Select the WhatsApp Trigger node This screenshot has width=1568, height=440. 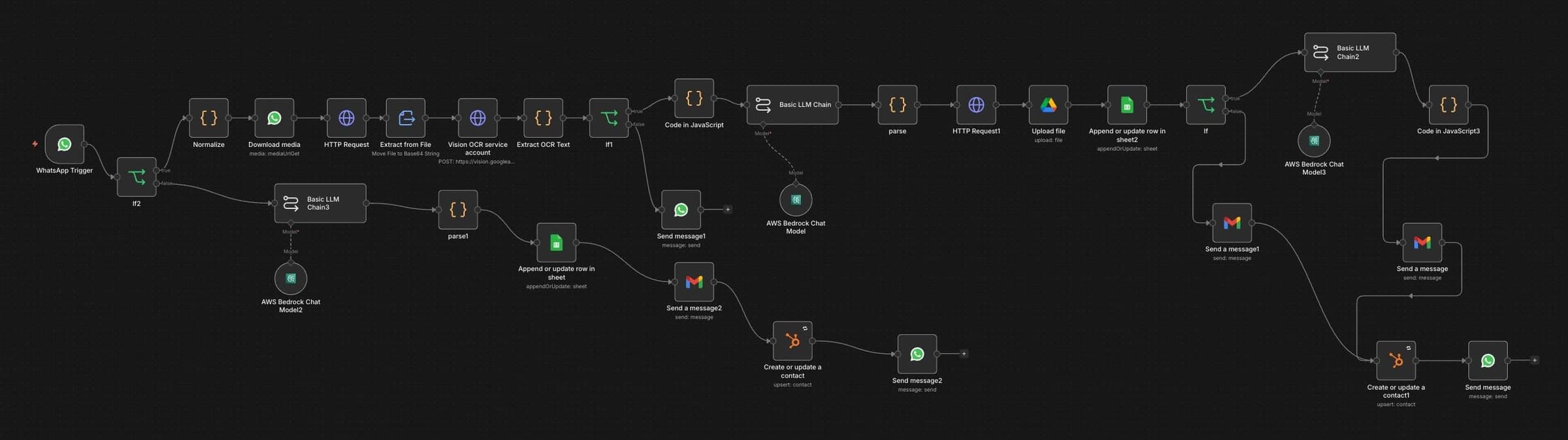[64, 144]
